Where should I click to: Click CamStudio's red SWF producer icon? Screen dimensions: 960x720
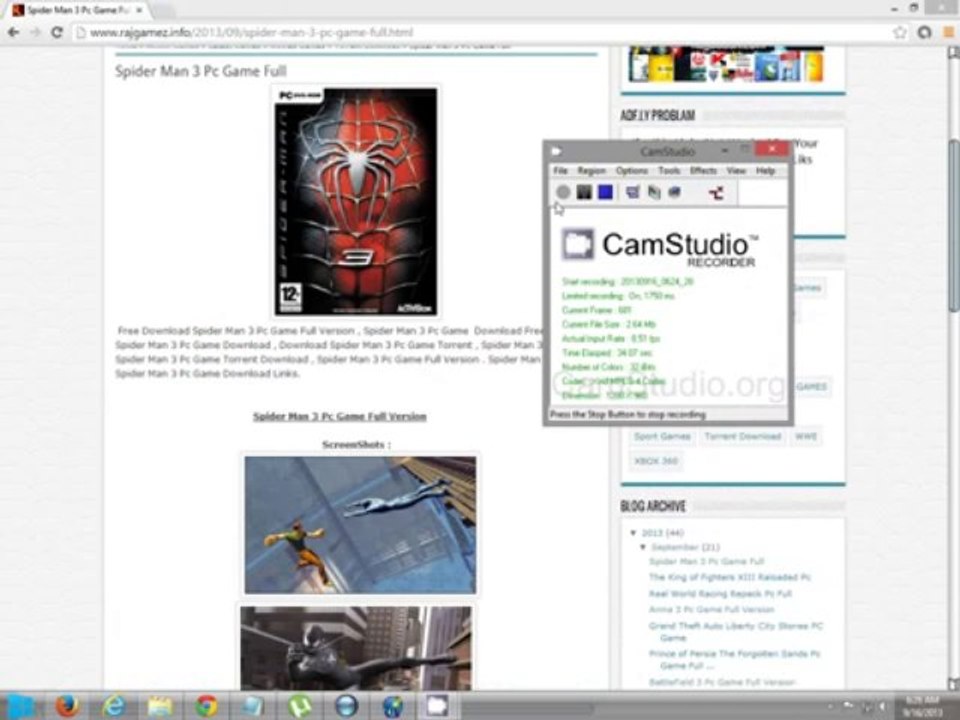[716, 193]
